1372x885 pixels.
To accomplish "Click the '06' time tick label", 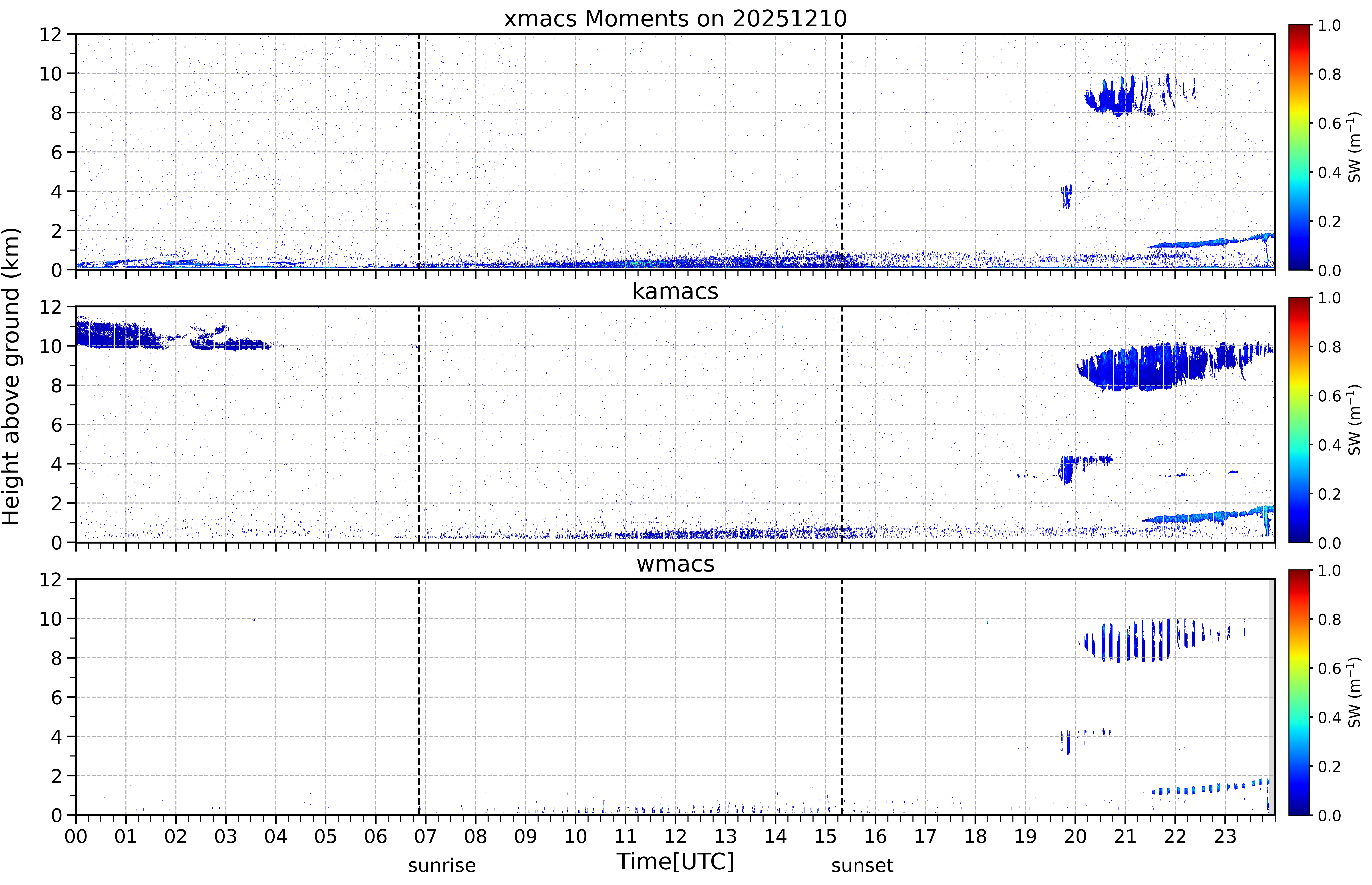I will [x=376, y=837].
